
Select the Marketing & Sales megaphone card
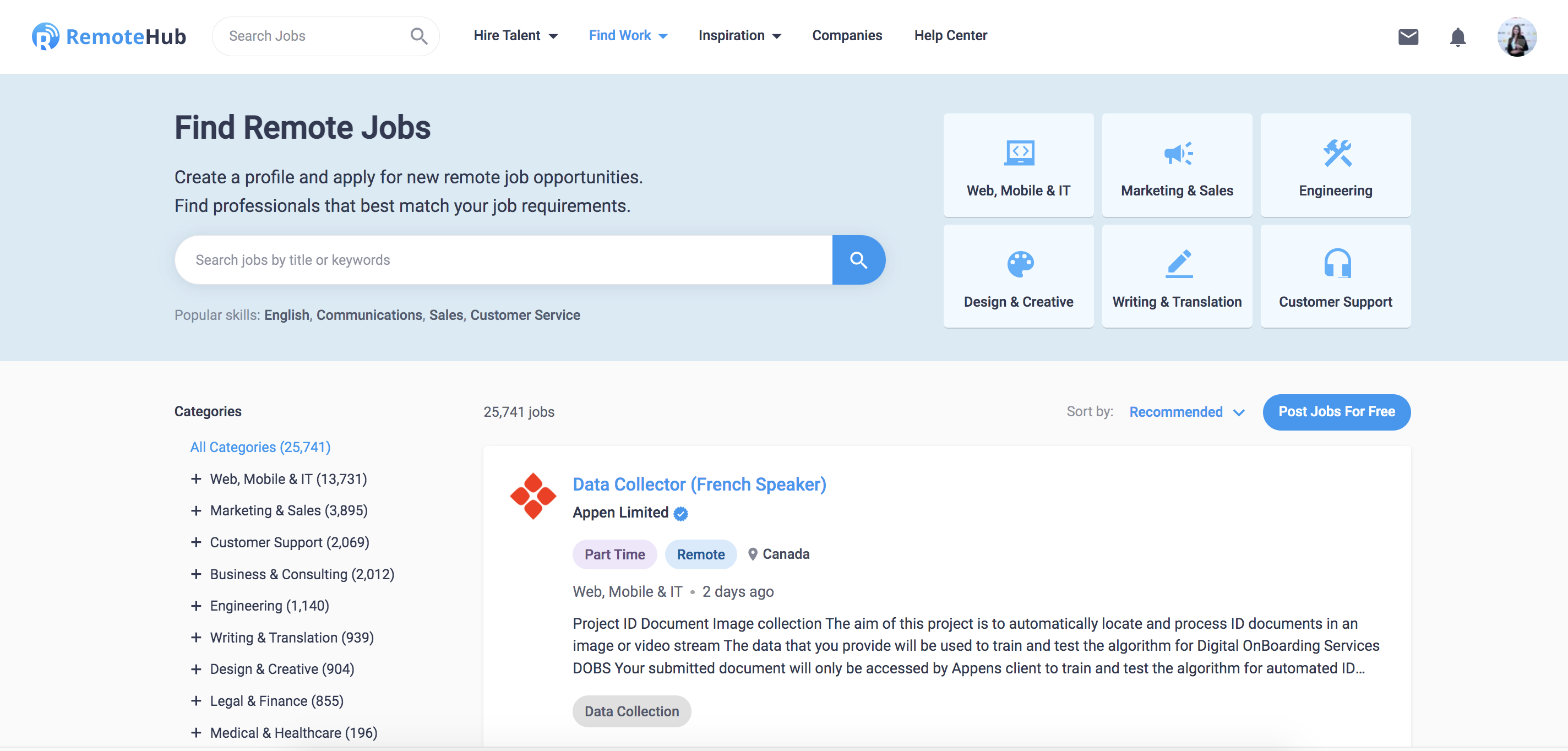coord(1177,165)
